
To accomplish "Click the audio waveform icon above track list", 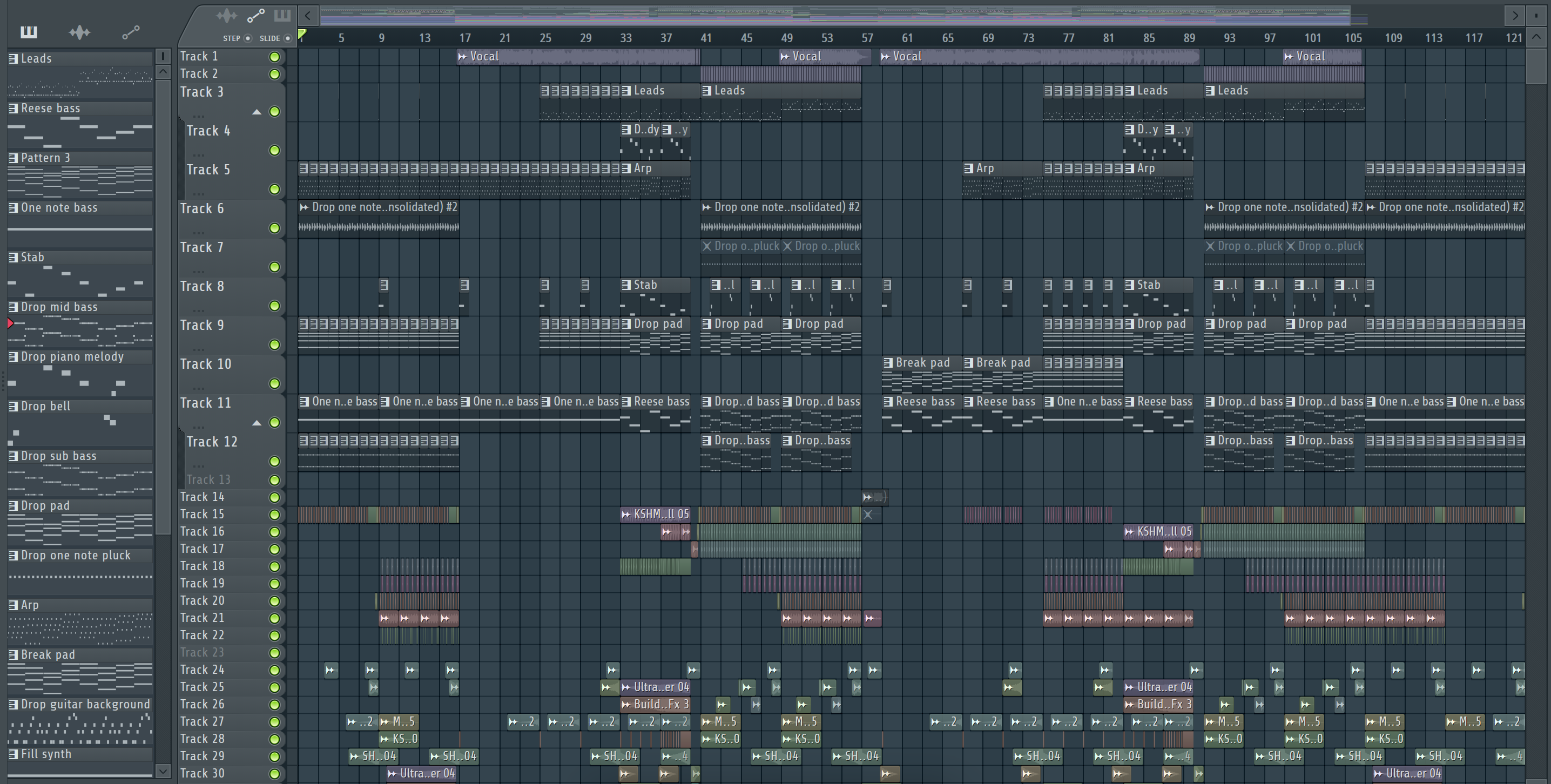I will [x=226, y=16].
